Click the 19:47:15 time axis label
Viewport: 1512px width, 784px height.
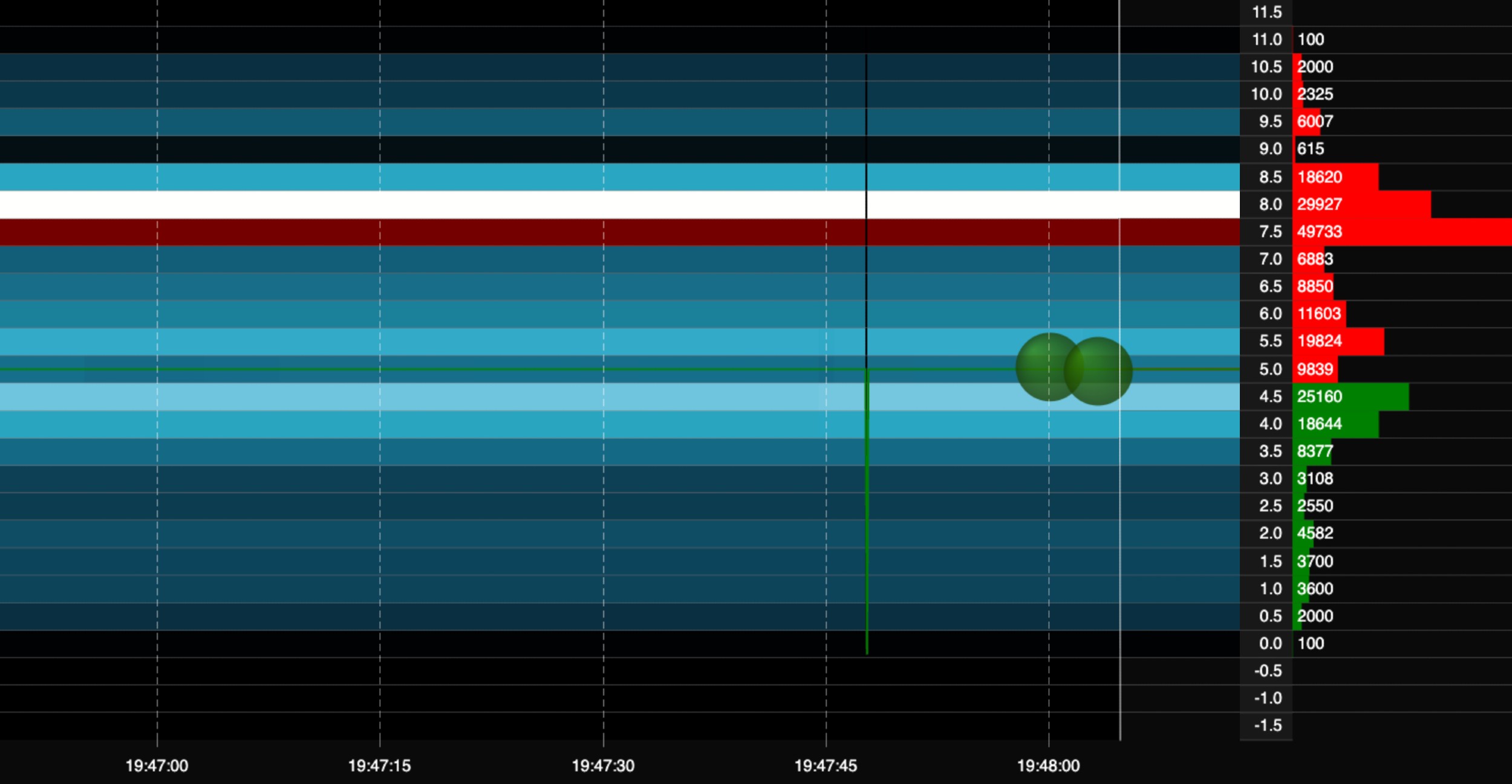[379, 766]
